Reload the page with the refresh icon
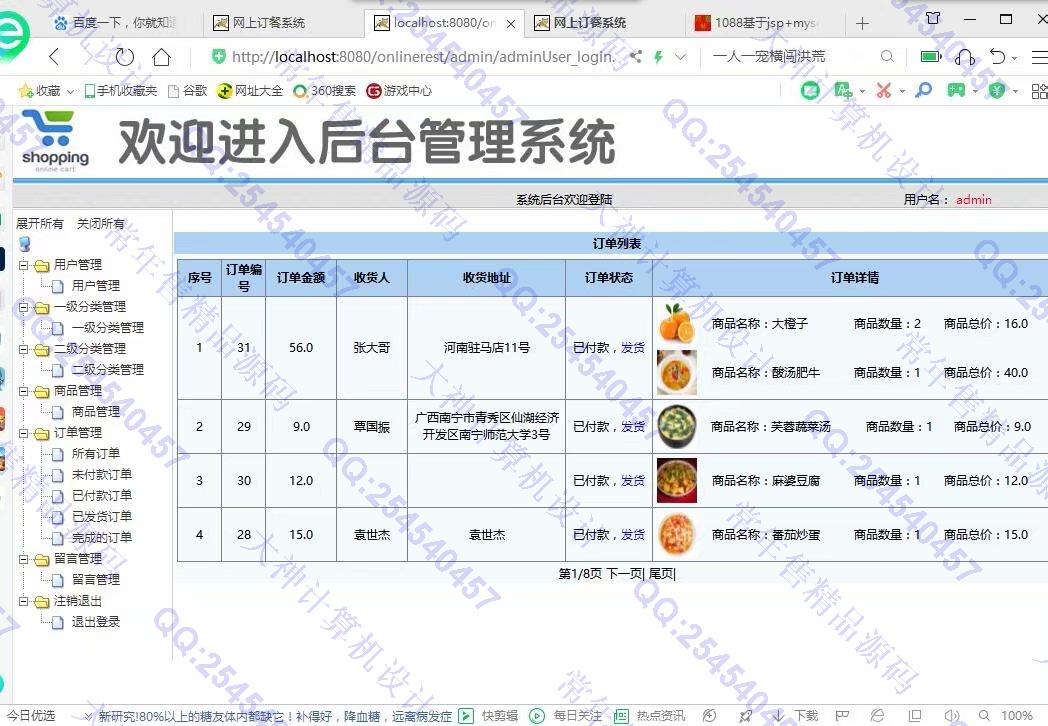This screenshot has height=726, width=1048. (124, 57)
